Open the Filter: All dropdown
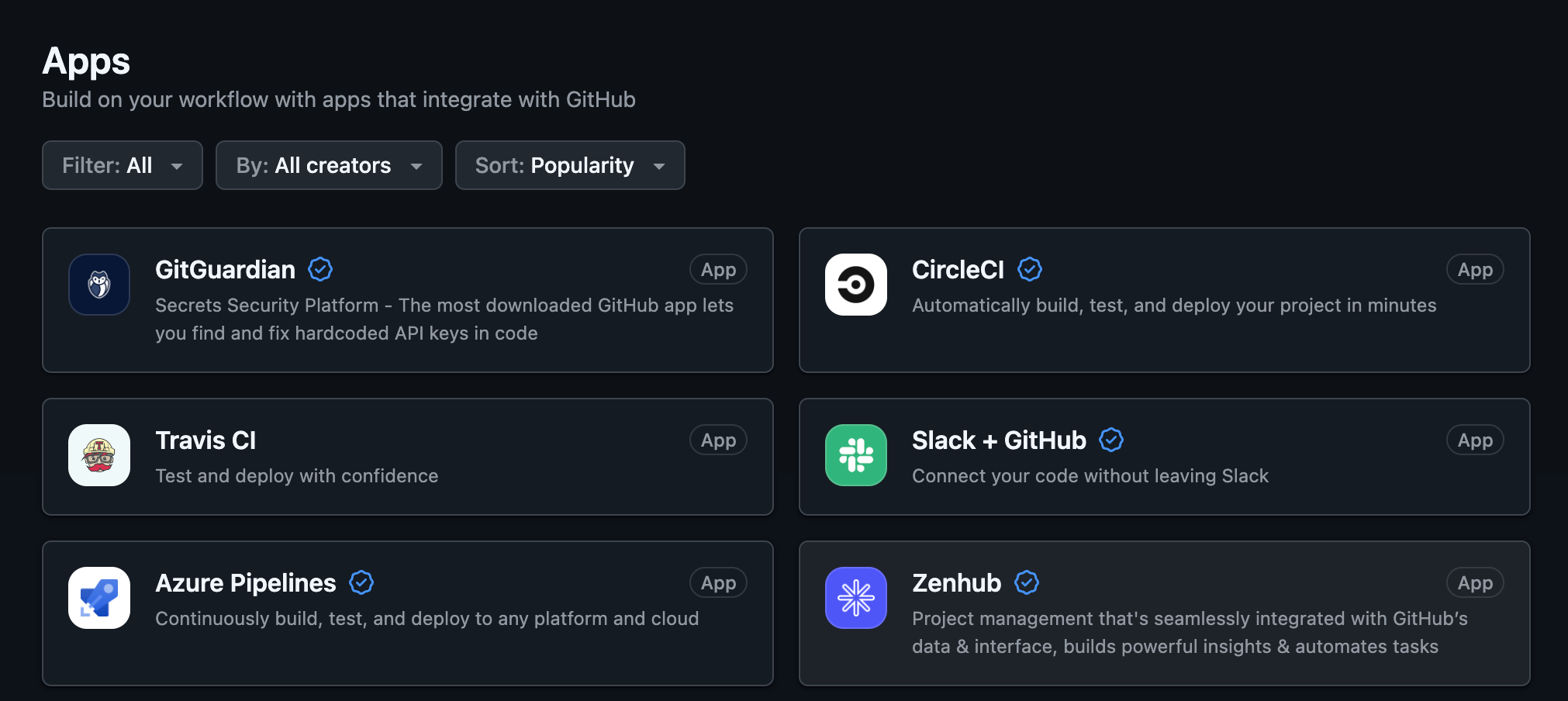 (122, 165)
